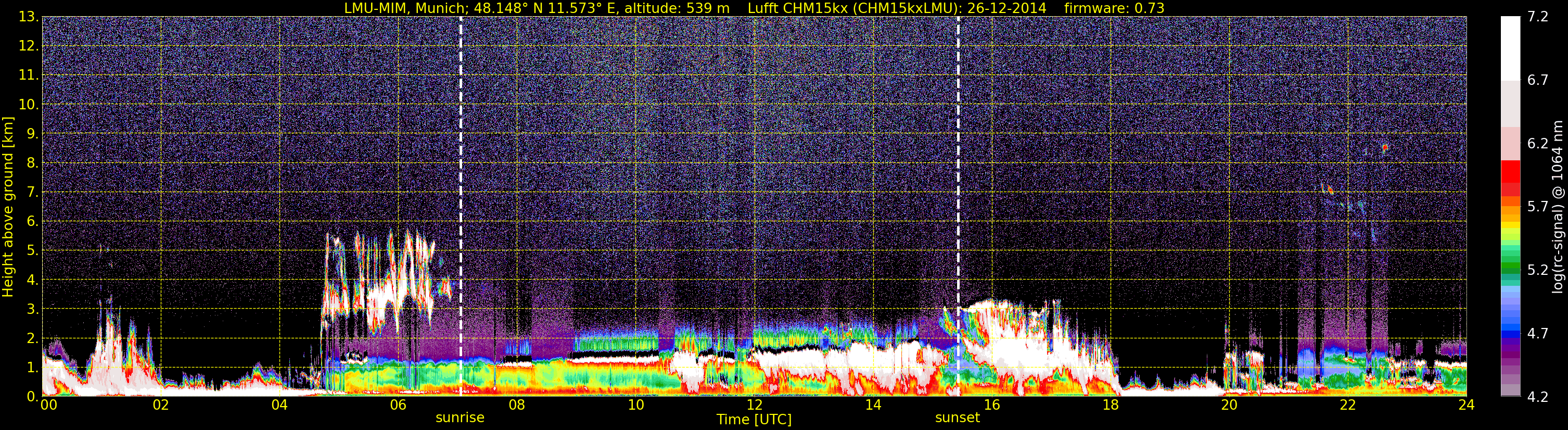Click the height tick label '10.'

click(x=29, y=105)
